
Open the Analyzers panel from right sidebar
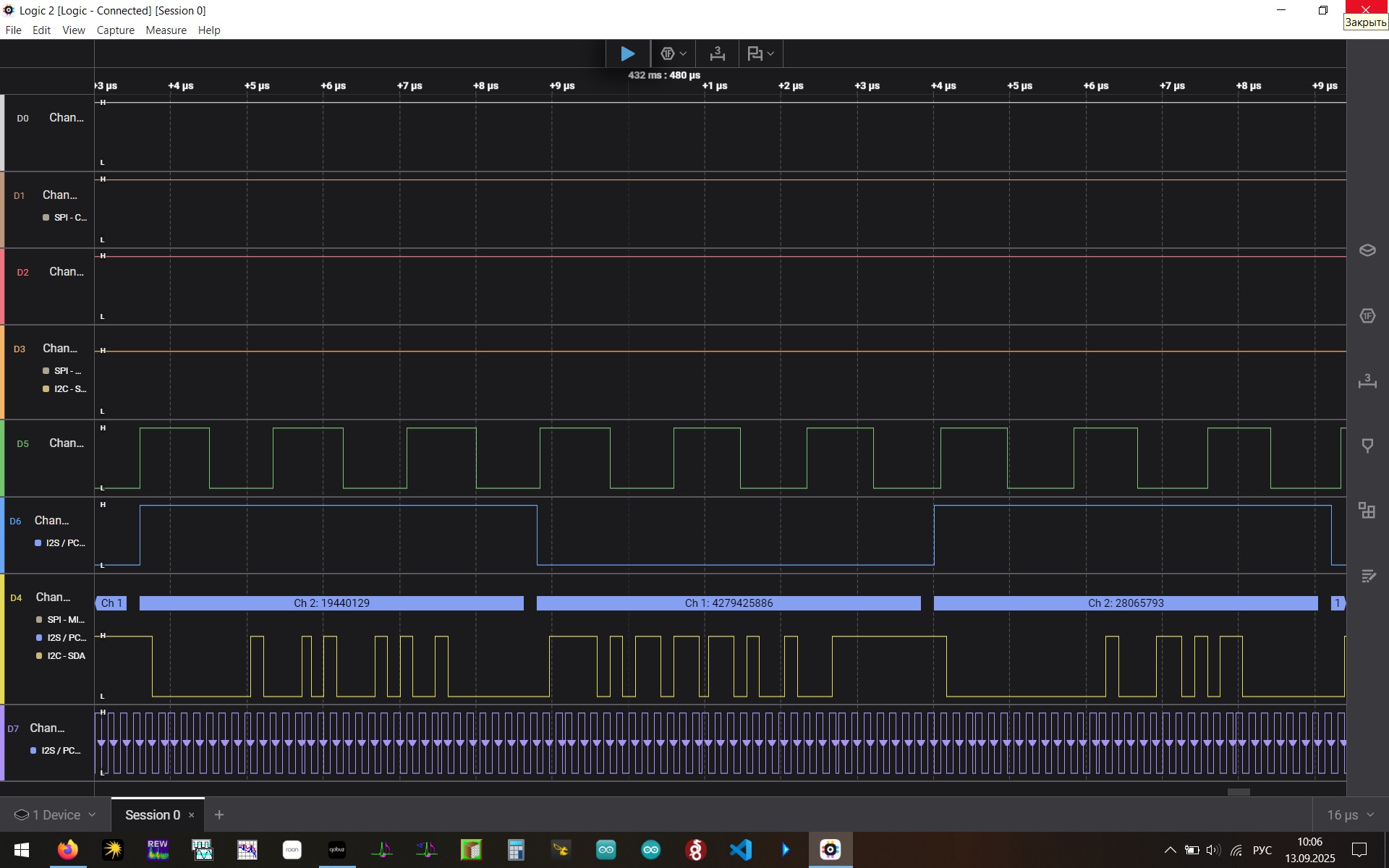(1367, 316)
